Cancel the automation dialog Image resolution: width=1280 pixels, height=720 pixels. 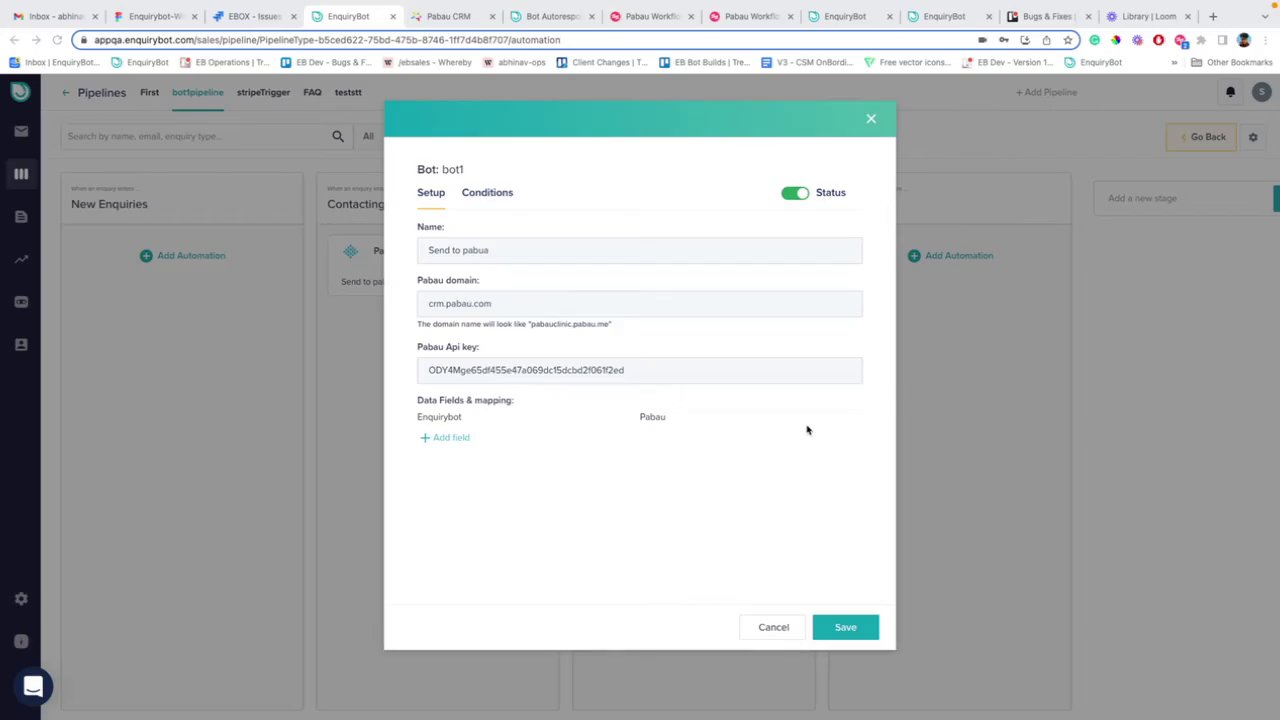pos(773,627)
